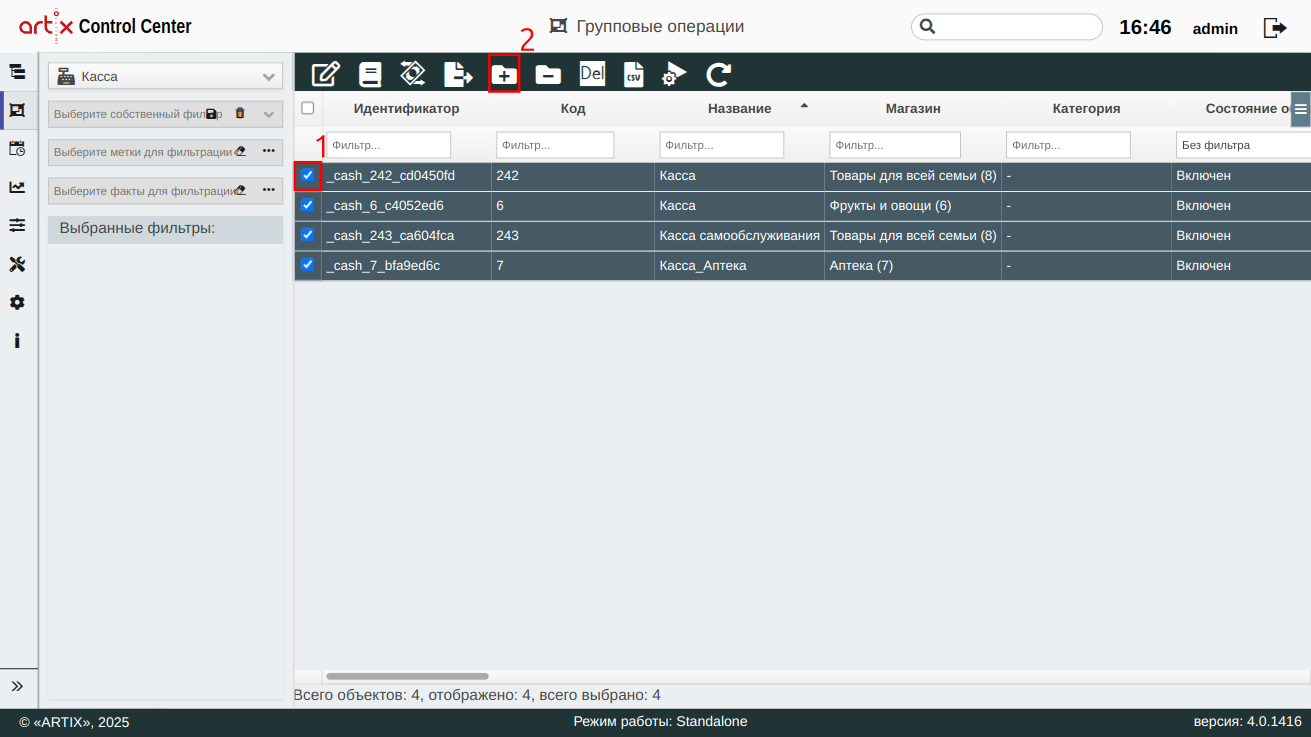Sort by the Название column header
Screen dimensions: 1311x737
point(739,108)
